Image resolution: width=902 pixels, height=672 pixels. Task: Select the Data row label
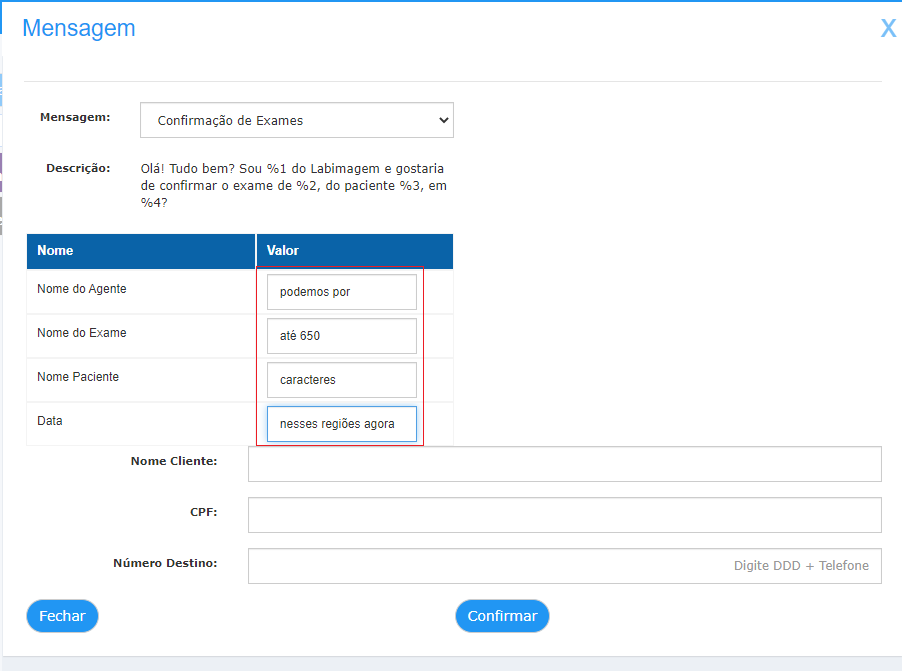coord(49,421)
